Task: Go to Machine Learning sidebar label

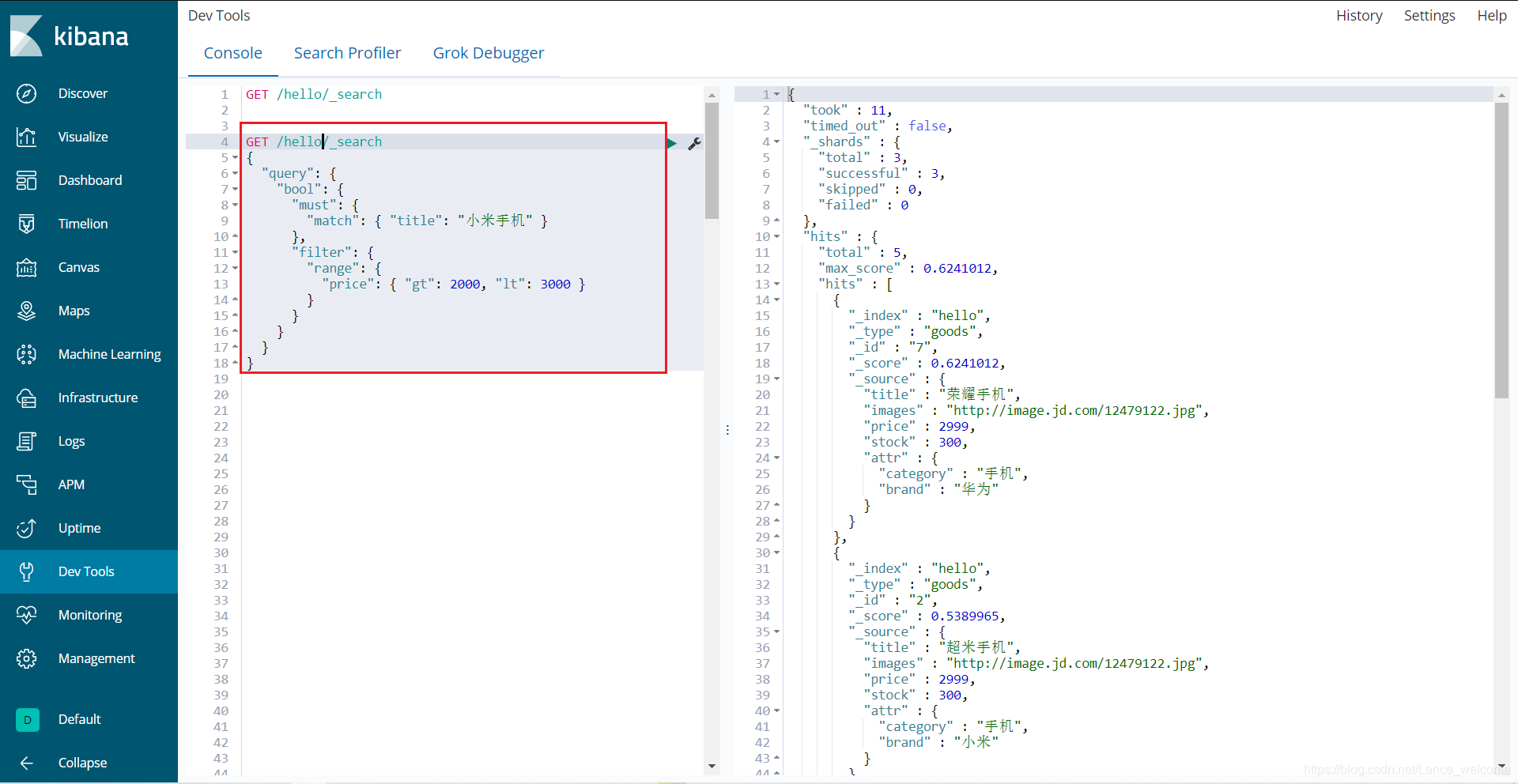Action: point(109,354)
